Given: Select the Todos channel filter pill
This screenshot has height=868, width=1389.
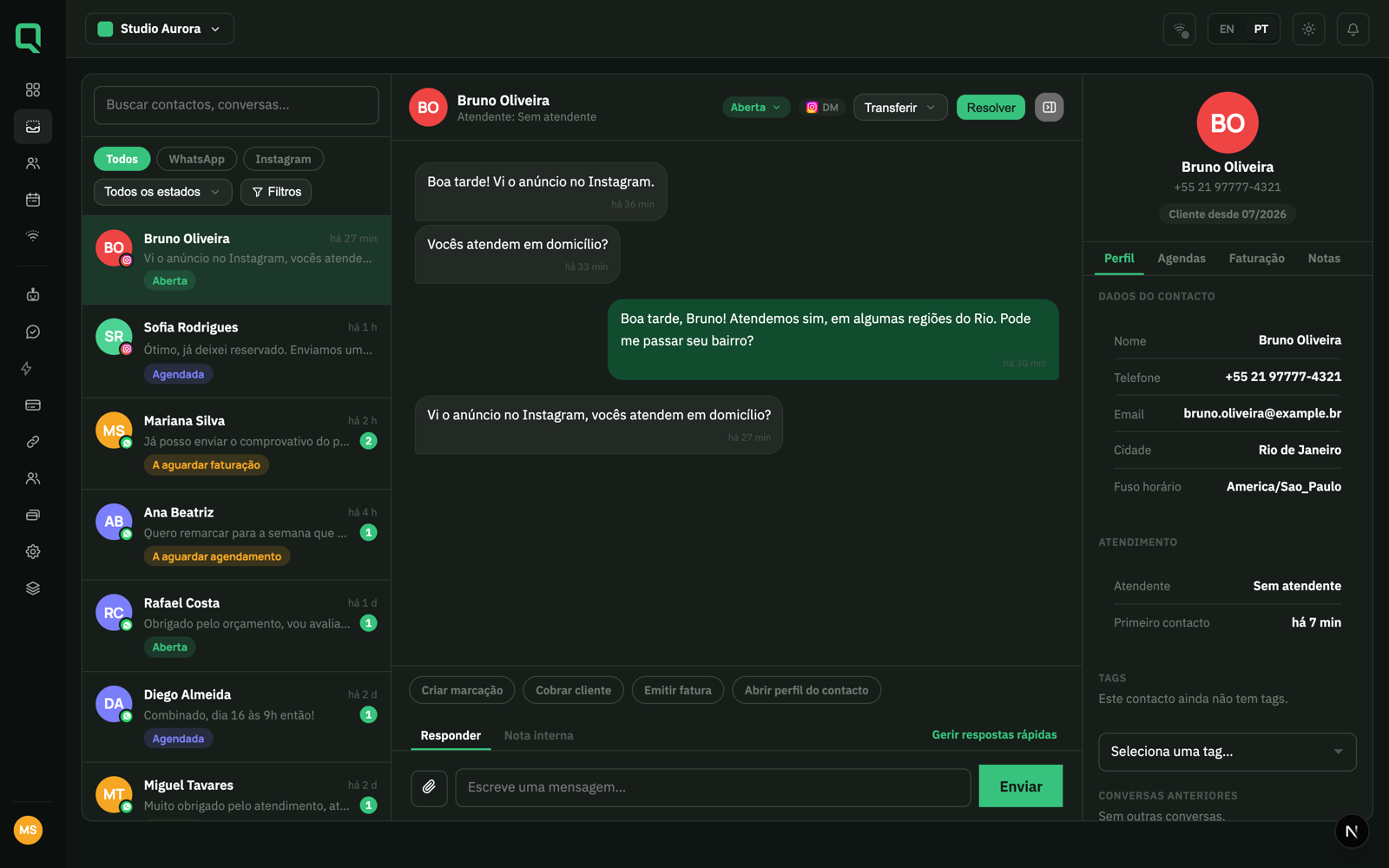Looking at the screenshot, I should 122,159.
